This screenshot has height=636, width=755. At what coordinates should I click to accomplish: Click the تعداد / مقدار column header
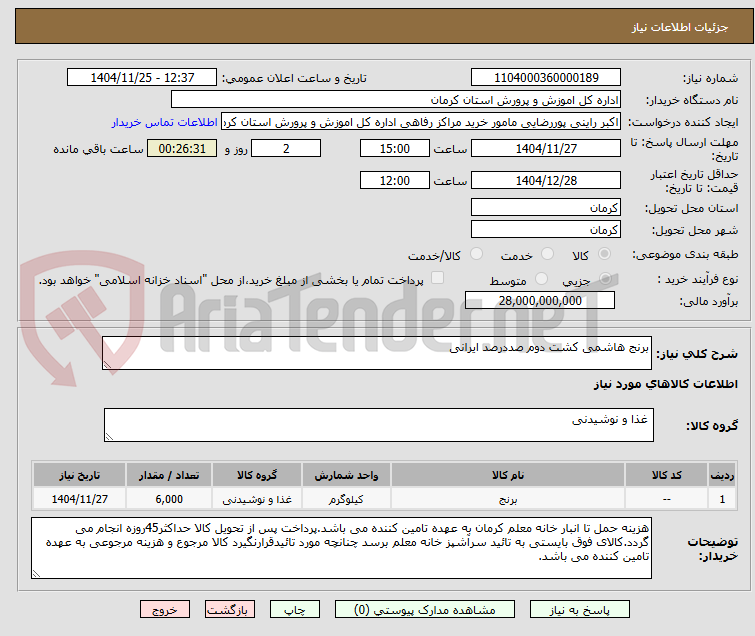click(169, 475)
